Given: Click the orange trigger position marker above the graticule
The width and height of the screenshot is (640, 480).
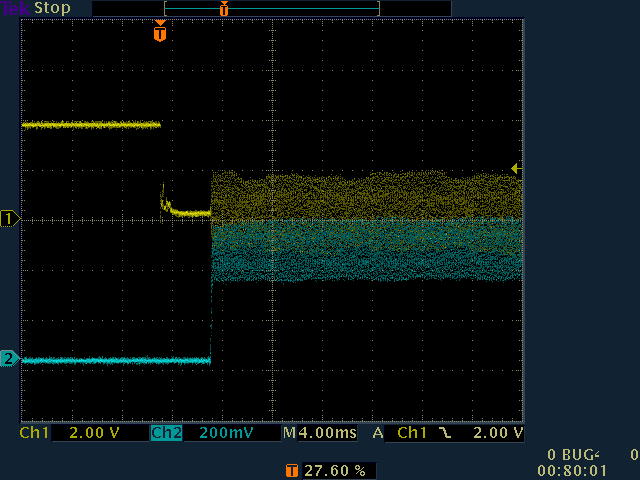Looking at the screenshot, I should coord(160,33).
